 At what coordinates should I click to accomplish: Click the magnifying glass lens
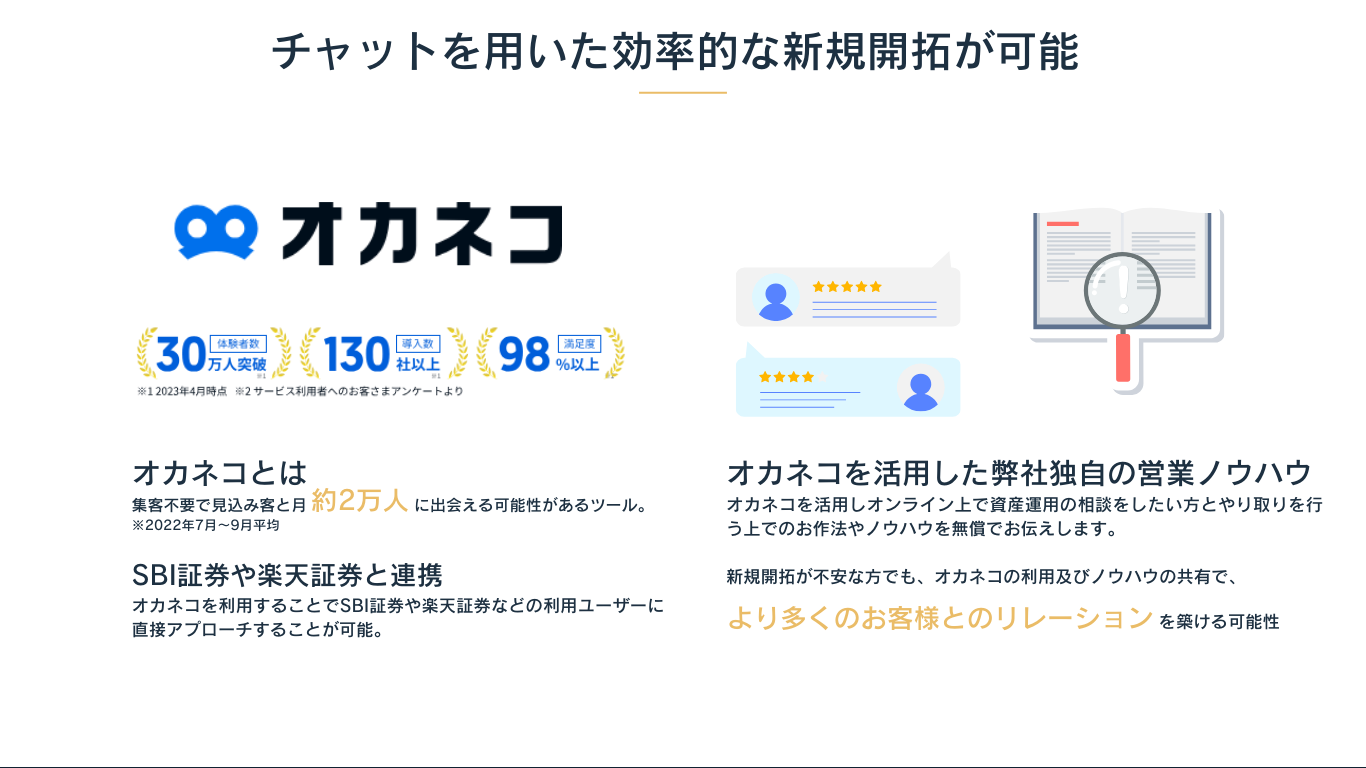[1122, 289]
